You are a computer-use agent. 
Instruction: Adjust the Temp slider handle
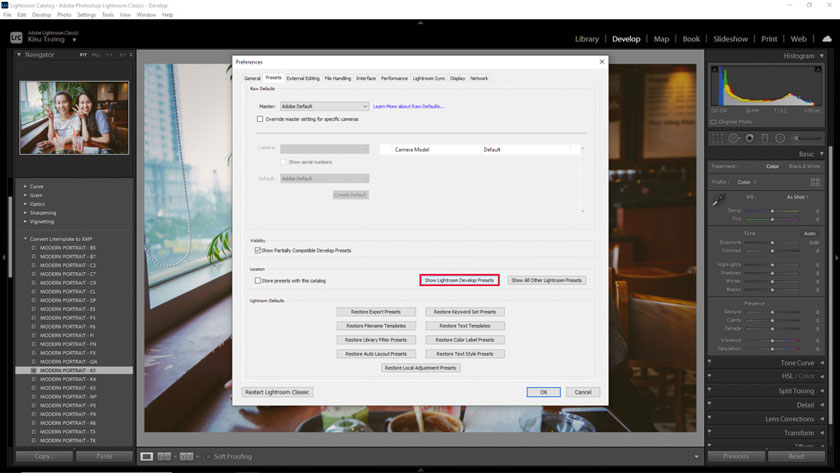pos(772,211)
